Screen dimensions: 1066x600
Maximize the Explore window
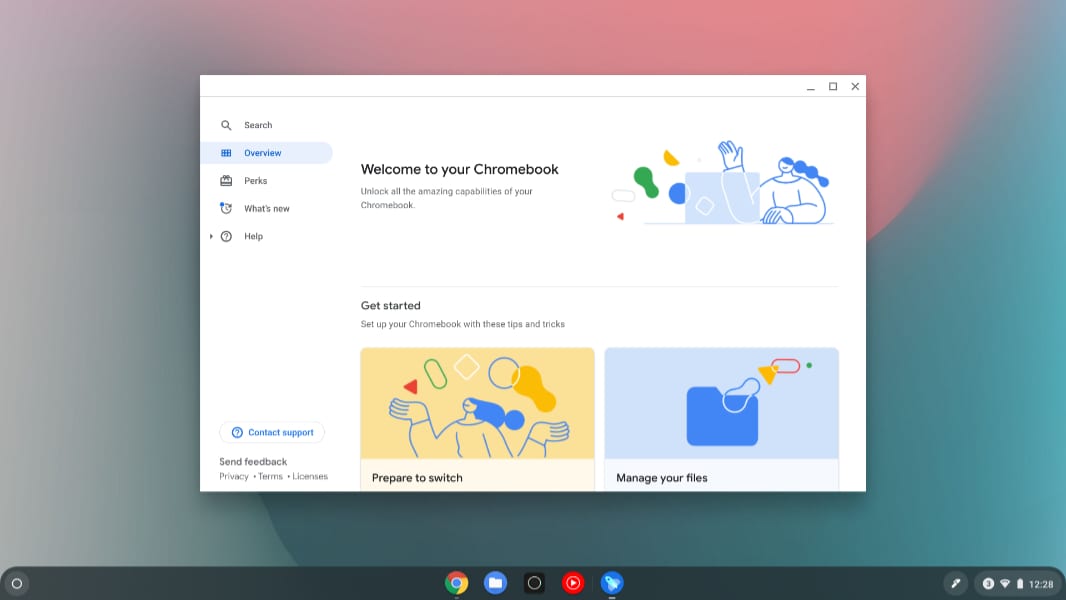833,86
